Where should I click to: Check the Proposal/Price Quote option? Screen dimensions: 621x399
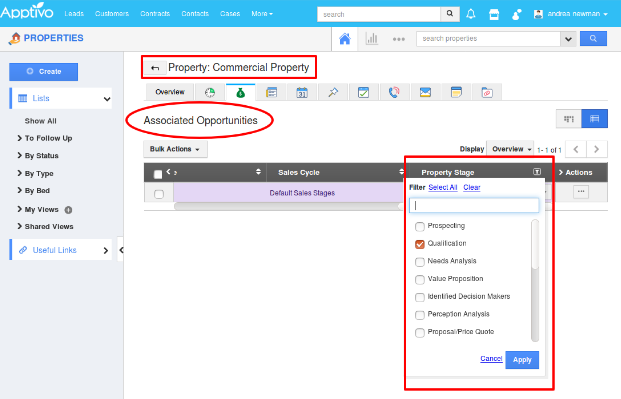(x=419, y=332)
